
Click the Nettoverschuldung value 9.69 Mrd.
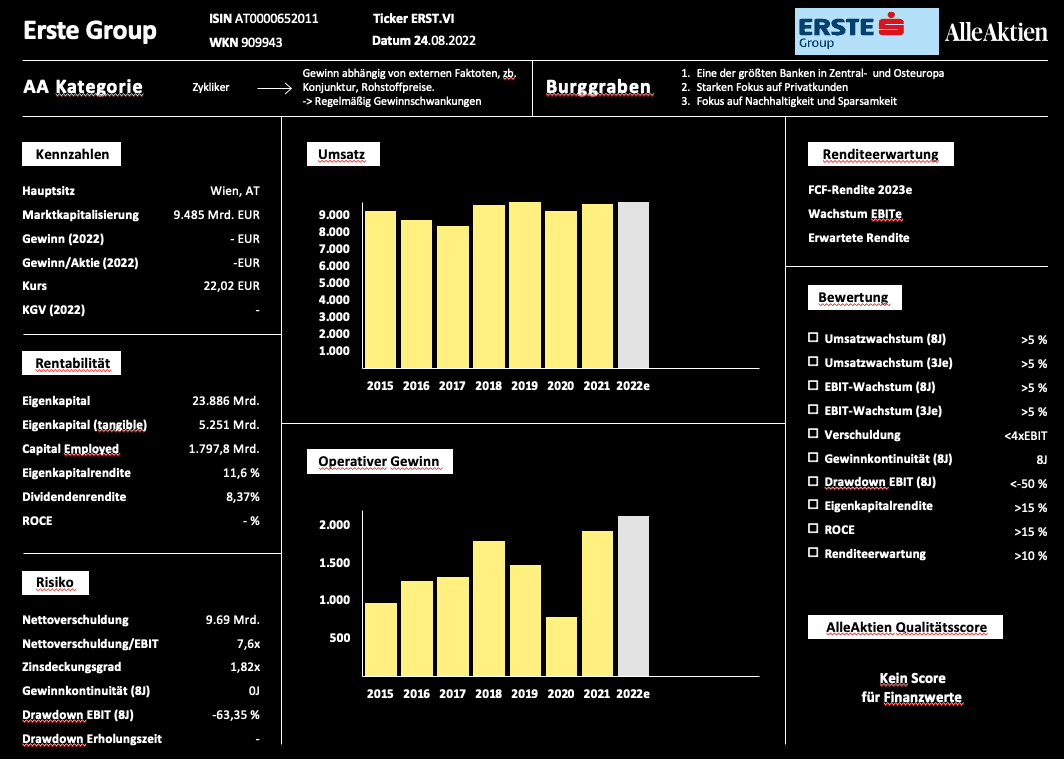[233, 620]
